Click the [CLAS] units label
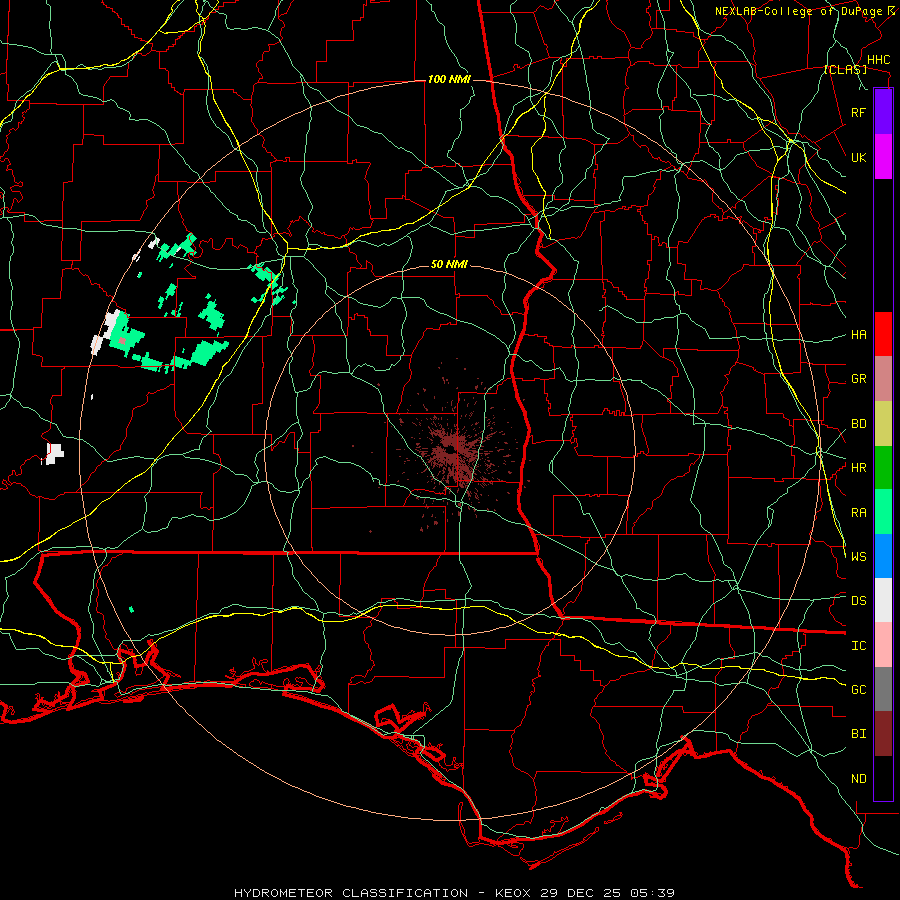Screen dimensions: 900x900 [845, 70]
